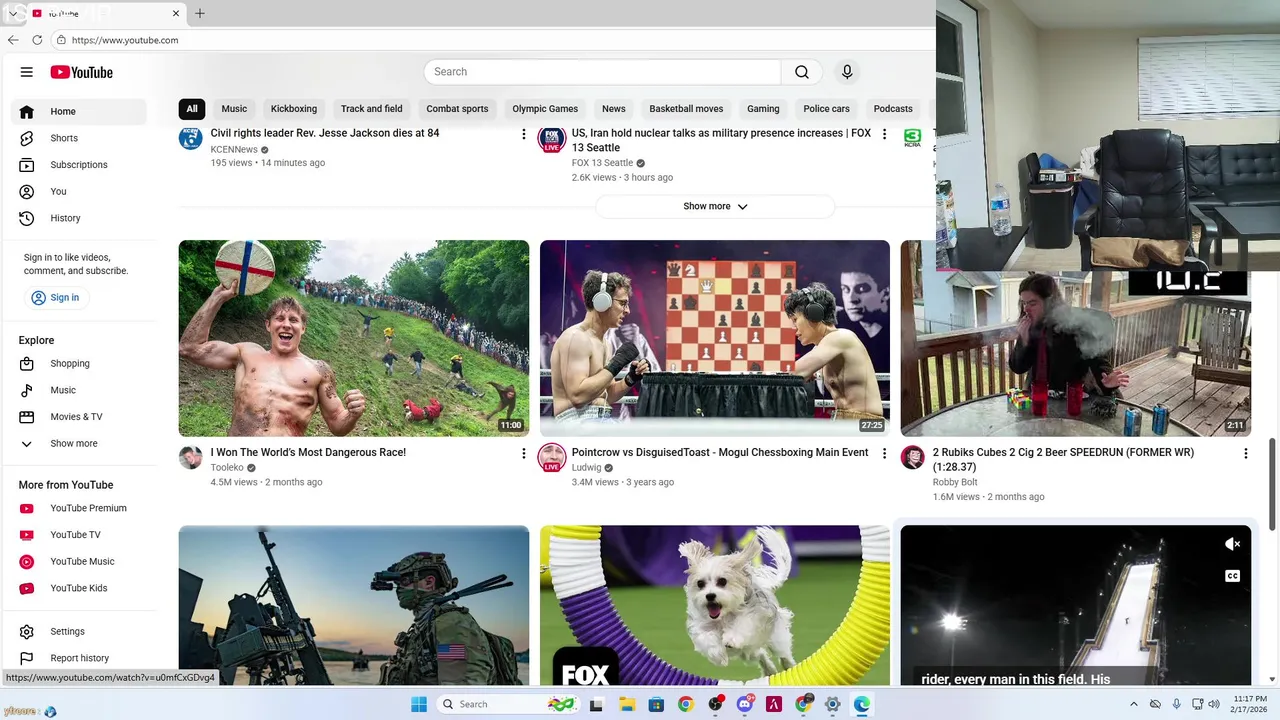Open options for US Iran talks video
This screenshot has width=1280, height=720.
884,134
